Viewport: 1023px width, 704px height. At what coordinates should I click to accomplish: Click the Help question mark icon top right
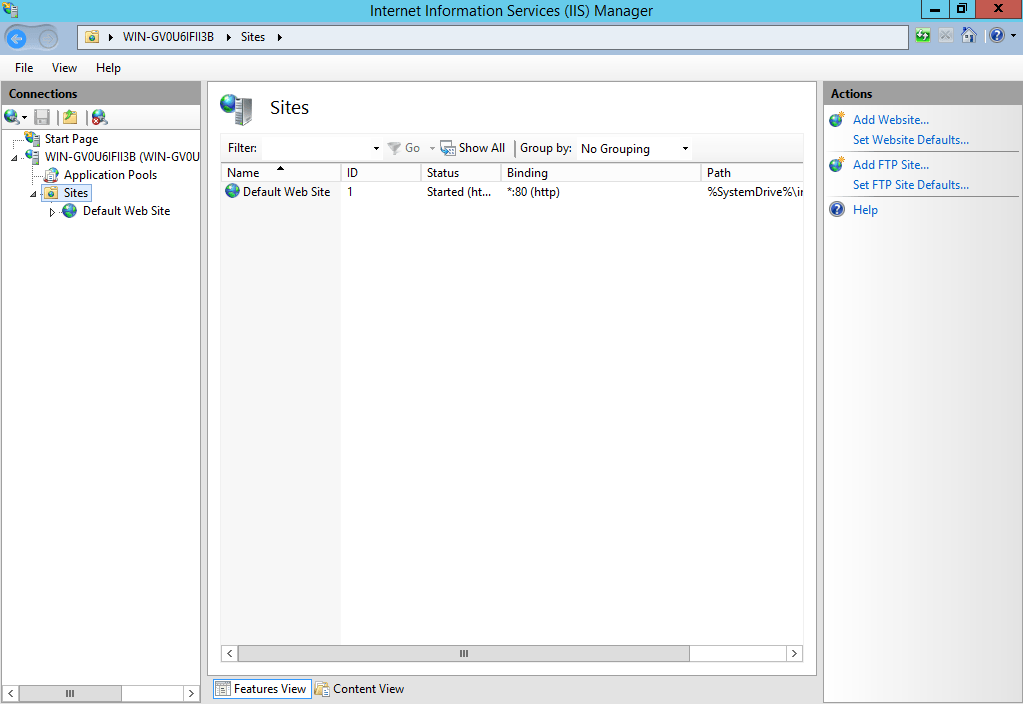(996, 35)
